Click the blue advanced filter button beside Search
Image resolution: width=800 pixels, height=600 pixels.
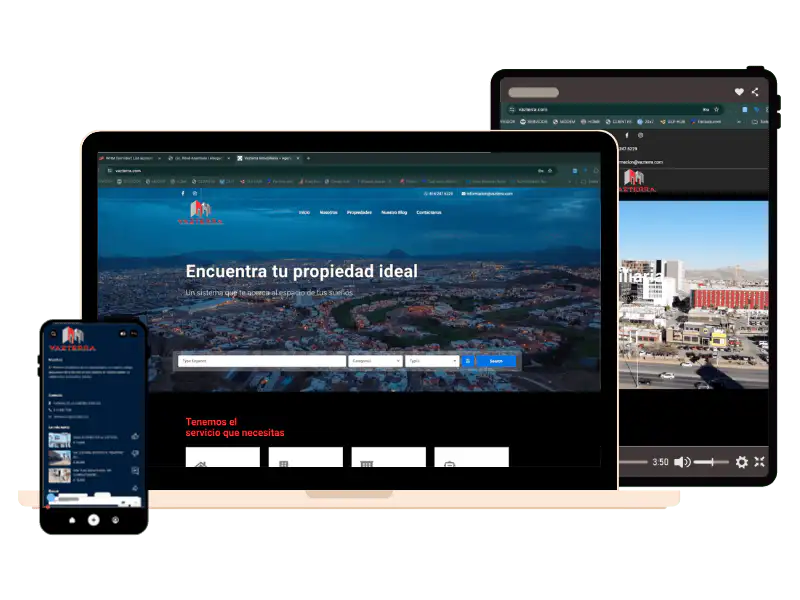pyautogui.click(x=467, y=360)
